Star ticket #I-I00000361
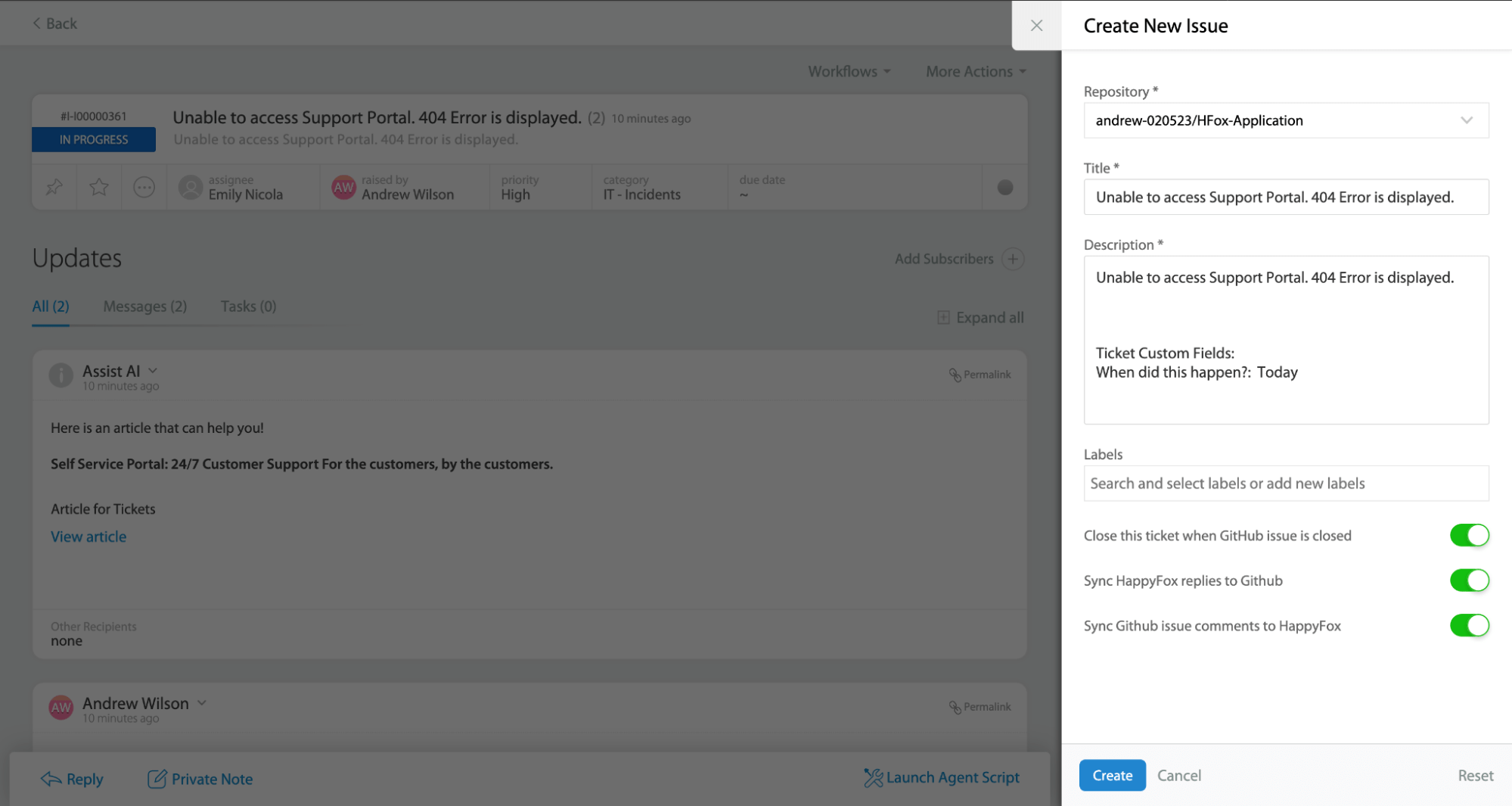Screen dimensions: 1512x806 tap(98, 187)
